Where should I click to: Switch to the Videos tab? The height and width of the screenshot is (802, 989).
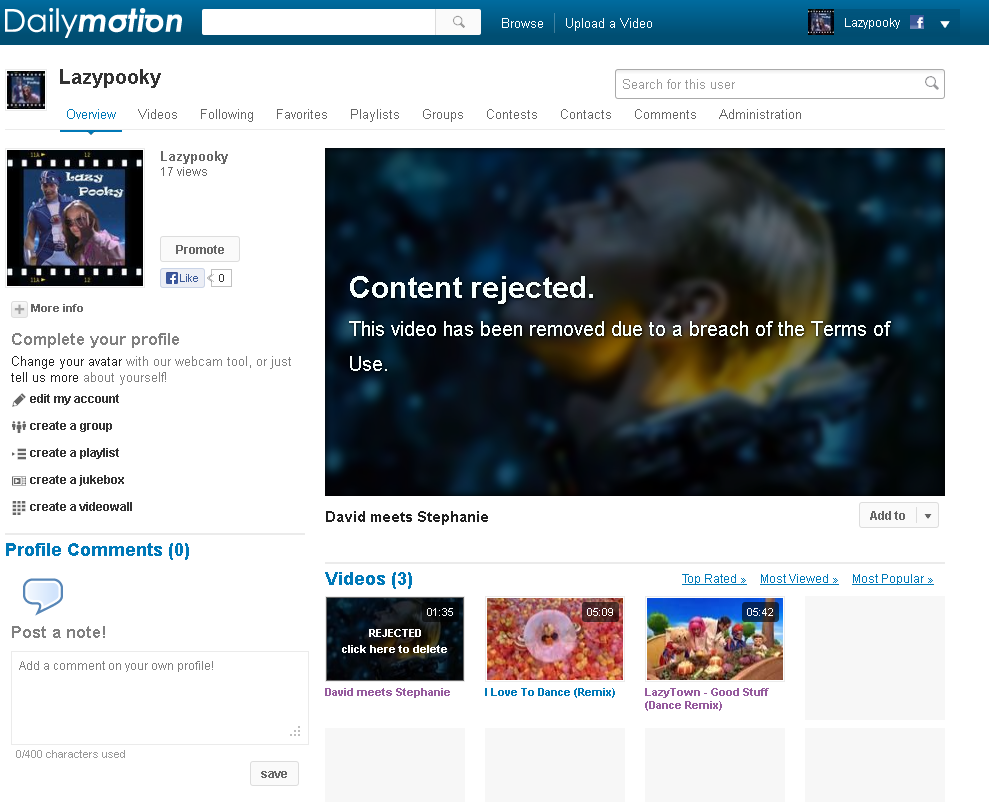(158, 115)
